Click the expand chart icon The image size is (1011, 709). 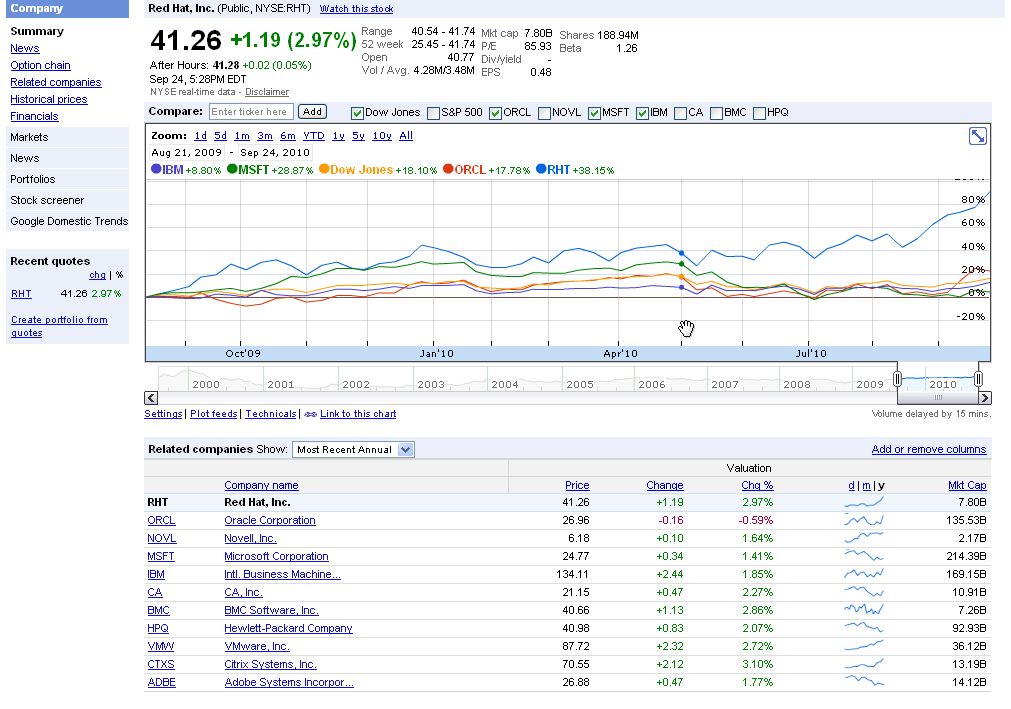coord(978,136)
